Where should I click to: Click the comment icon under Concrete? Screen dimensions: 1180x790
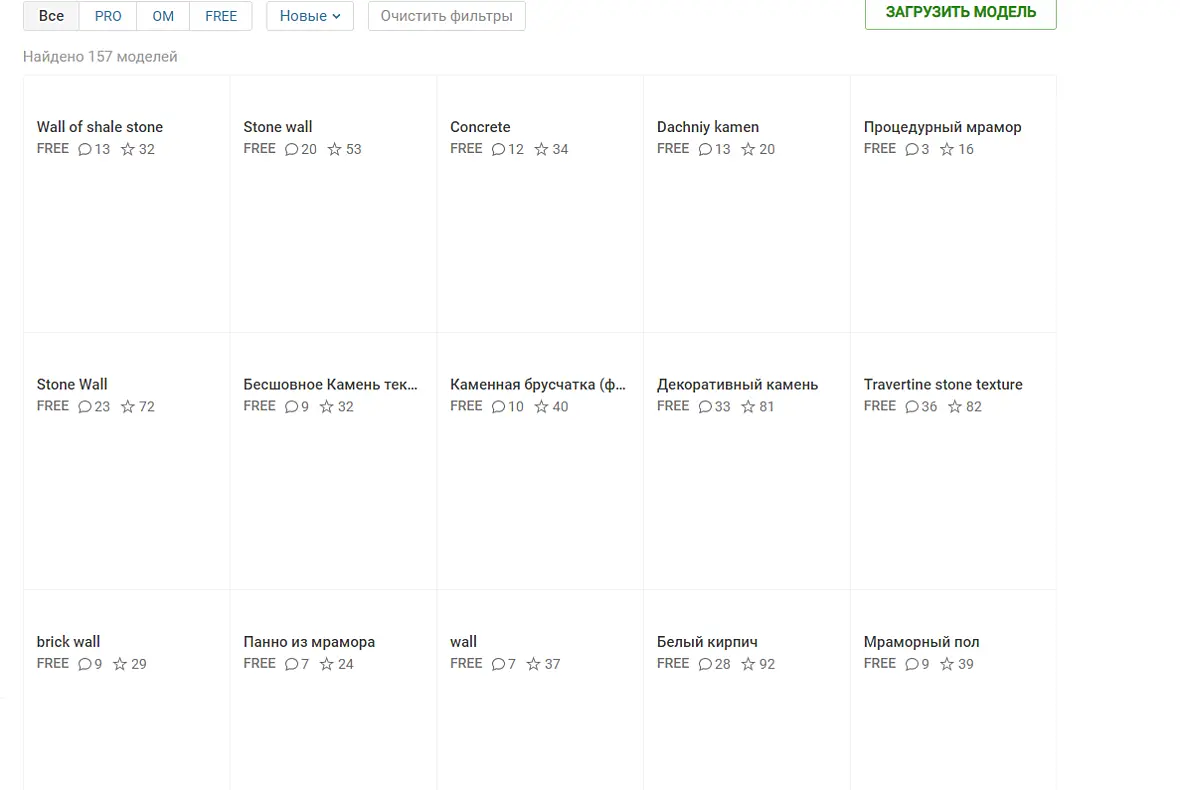(x=498, y=149)
